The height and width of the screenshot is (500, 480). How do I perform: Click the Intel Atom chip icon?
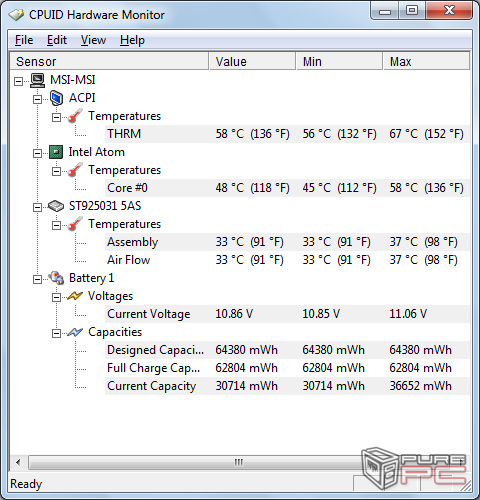point(56,152)
